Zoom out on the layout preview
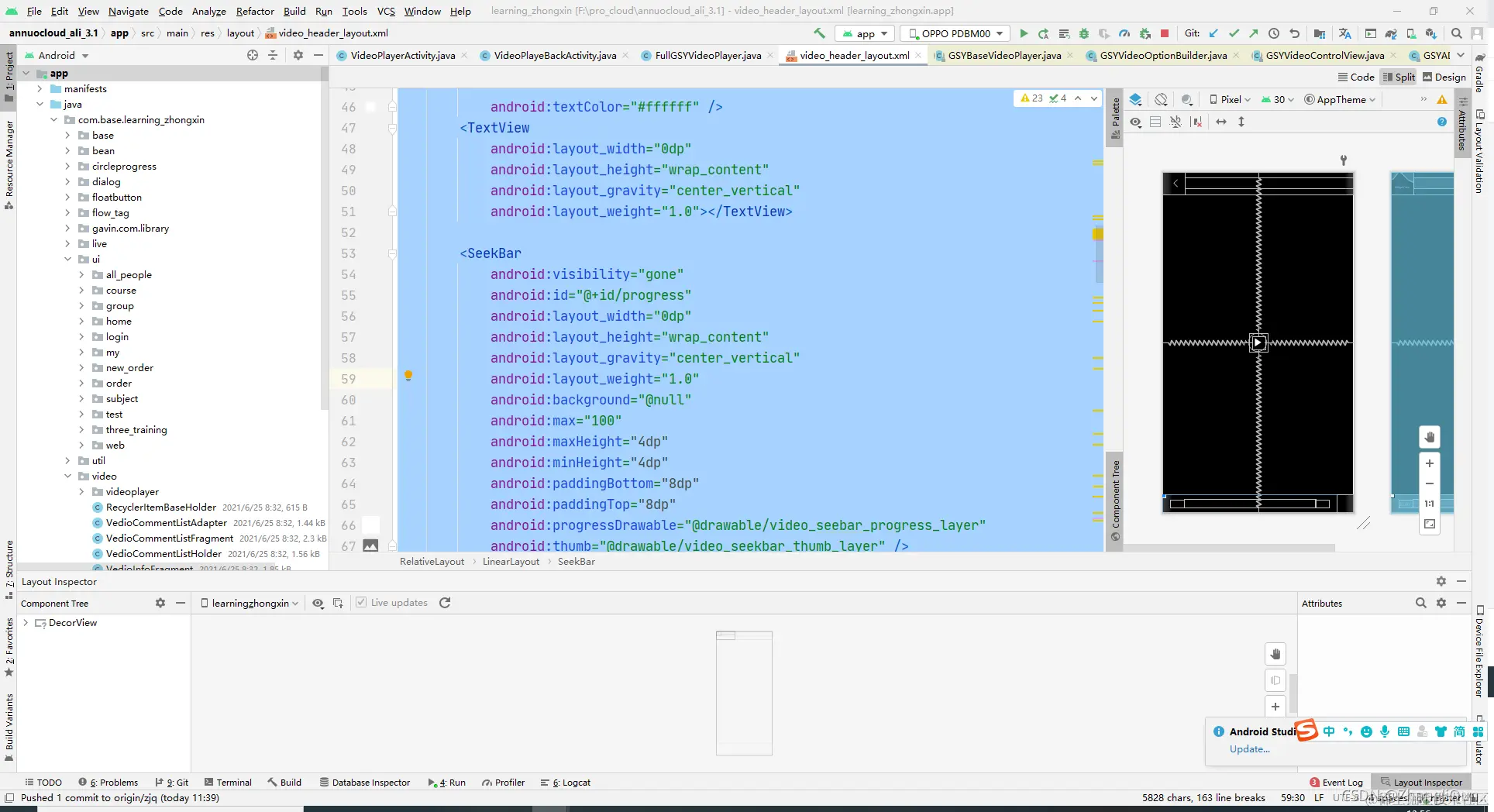This screenshot has height=812, width=1494. pyautogui.click(x=1430, y=483)
